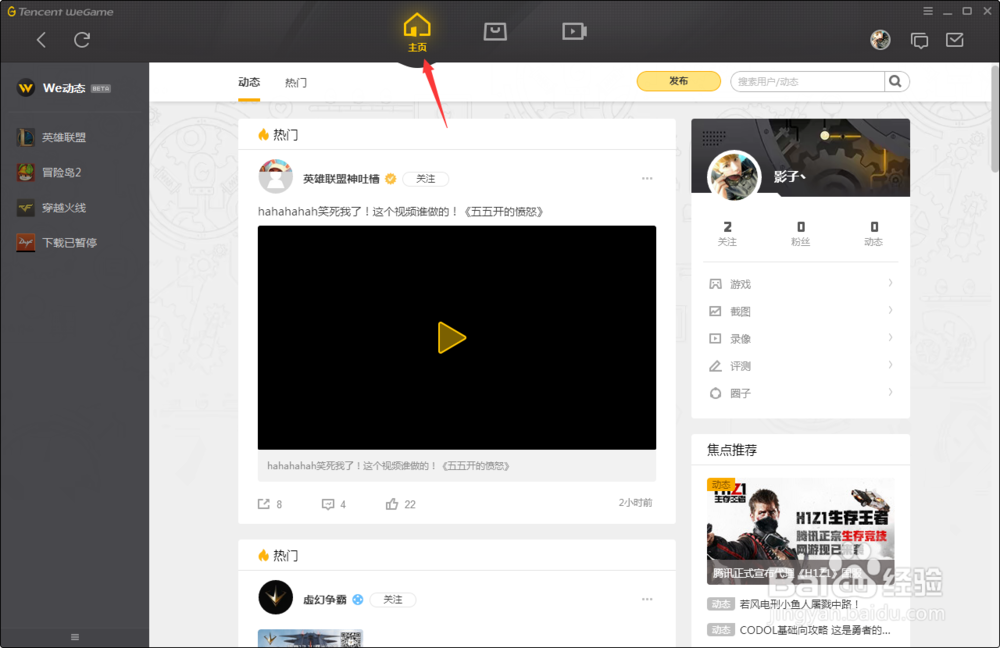
Task: Open the 0 粉丝 followers count
Action: pyautogui.click(x=800, y=233)
